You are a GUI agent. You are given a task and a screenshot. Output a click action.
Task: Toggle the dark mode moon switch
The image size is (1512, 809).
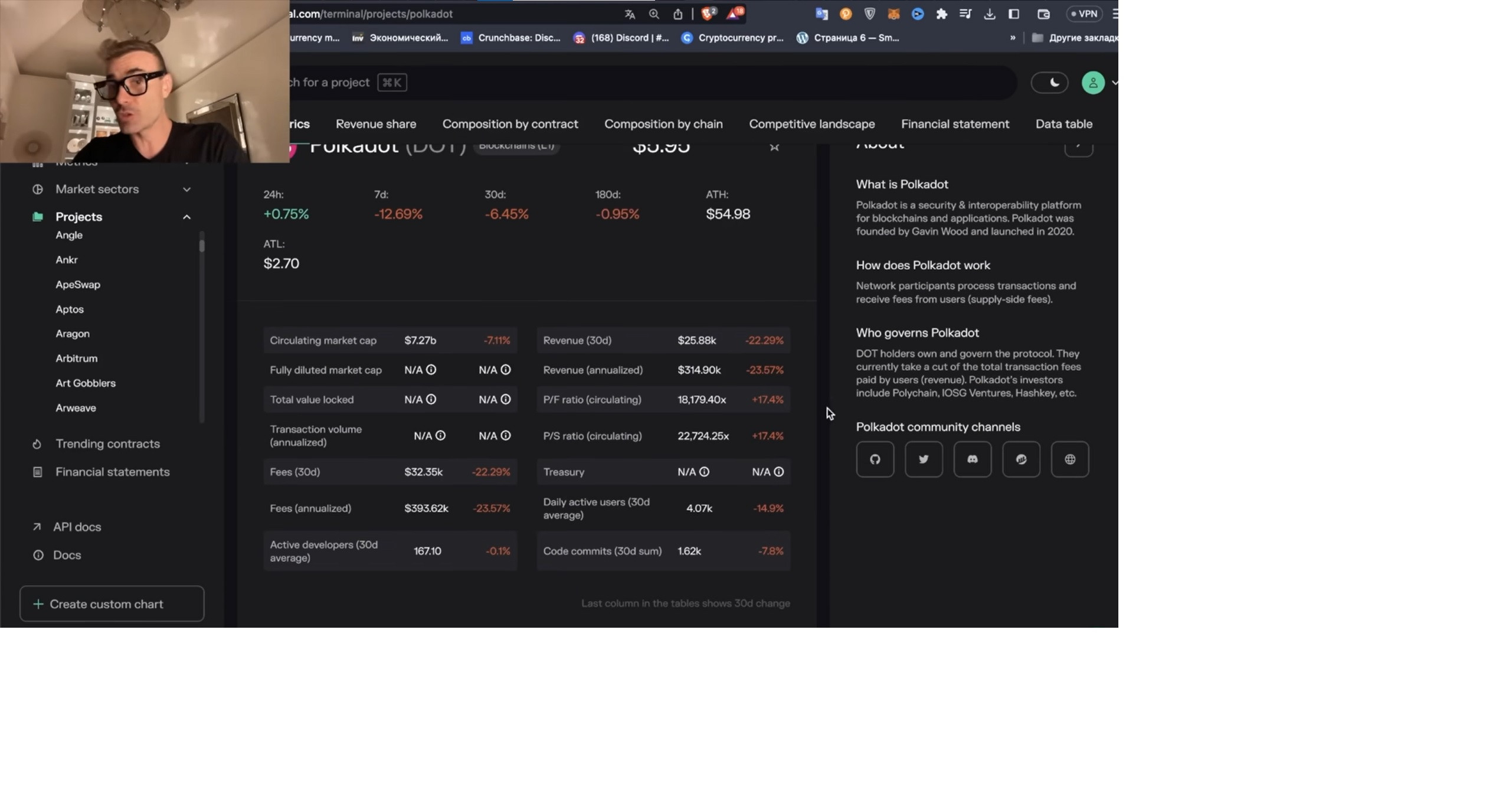coord(1049,83)
